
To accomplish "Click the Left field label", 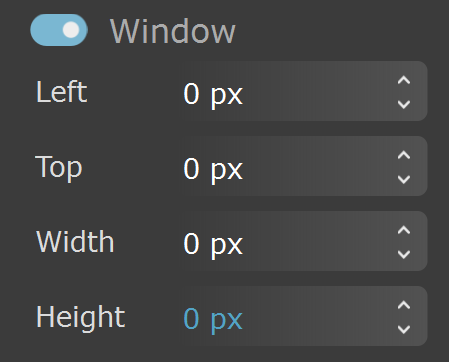I will click(x=62, y=92).
